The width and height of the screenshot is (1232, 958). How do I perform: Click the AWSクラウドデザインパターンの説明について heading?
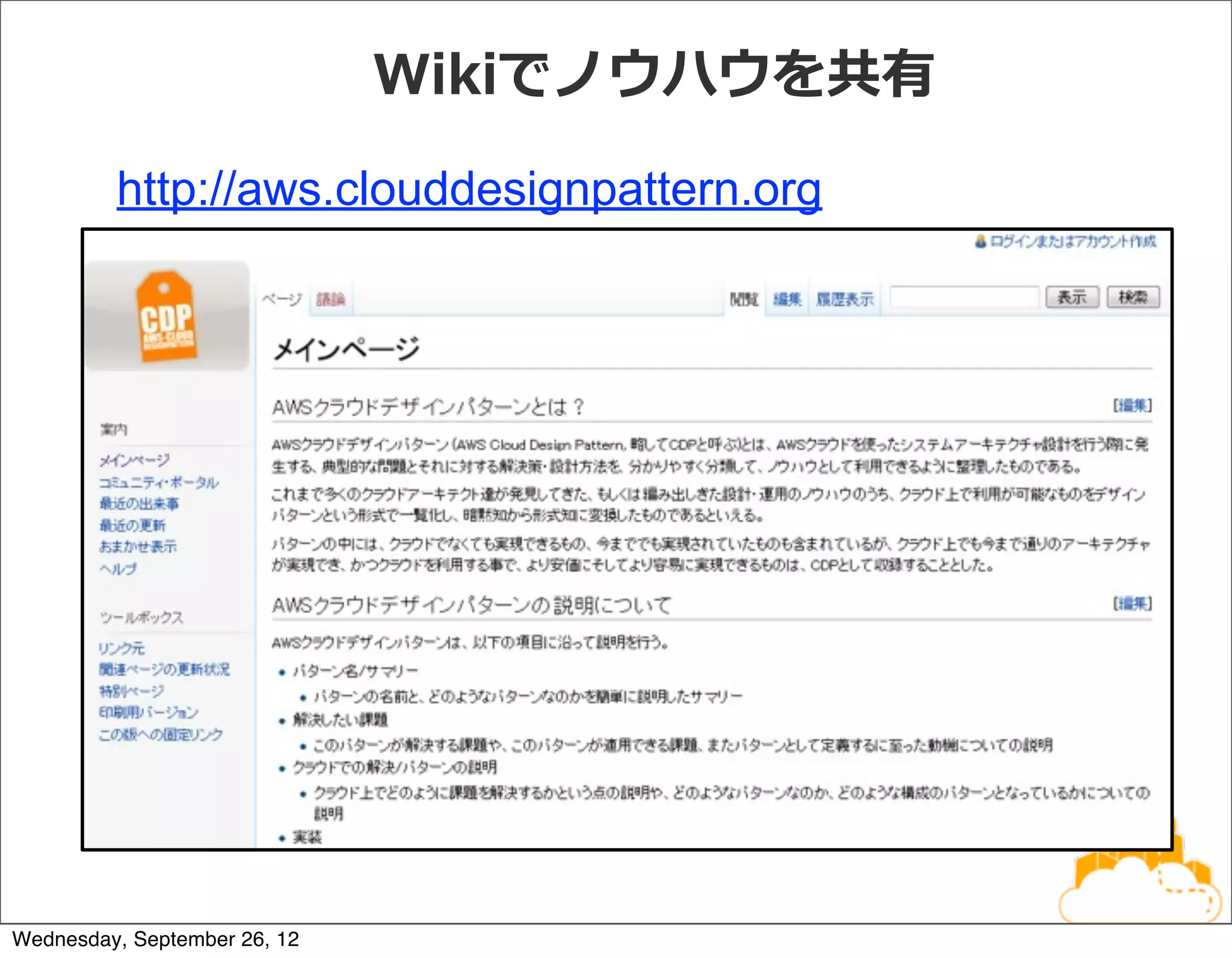click(x=471, y=605)
